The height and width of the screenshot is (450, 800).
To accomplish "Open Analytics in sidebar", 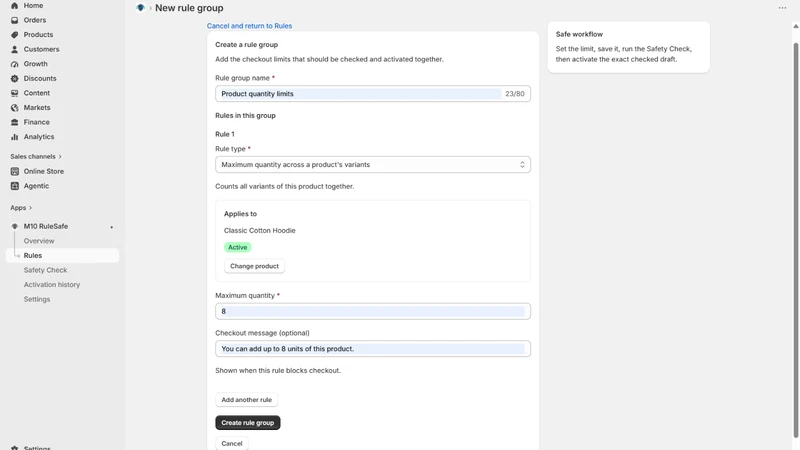I will coord(39,137).
